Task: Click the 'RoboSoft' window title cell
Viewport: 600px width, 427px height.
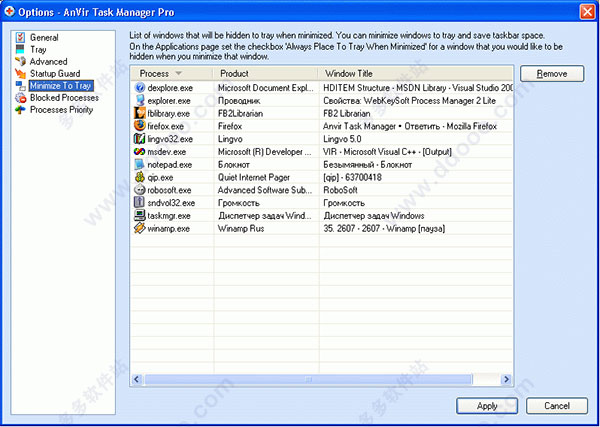Action: coord(340,190)
